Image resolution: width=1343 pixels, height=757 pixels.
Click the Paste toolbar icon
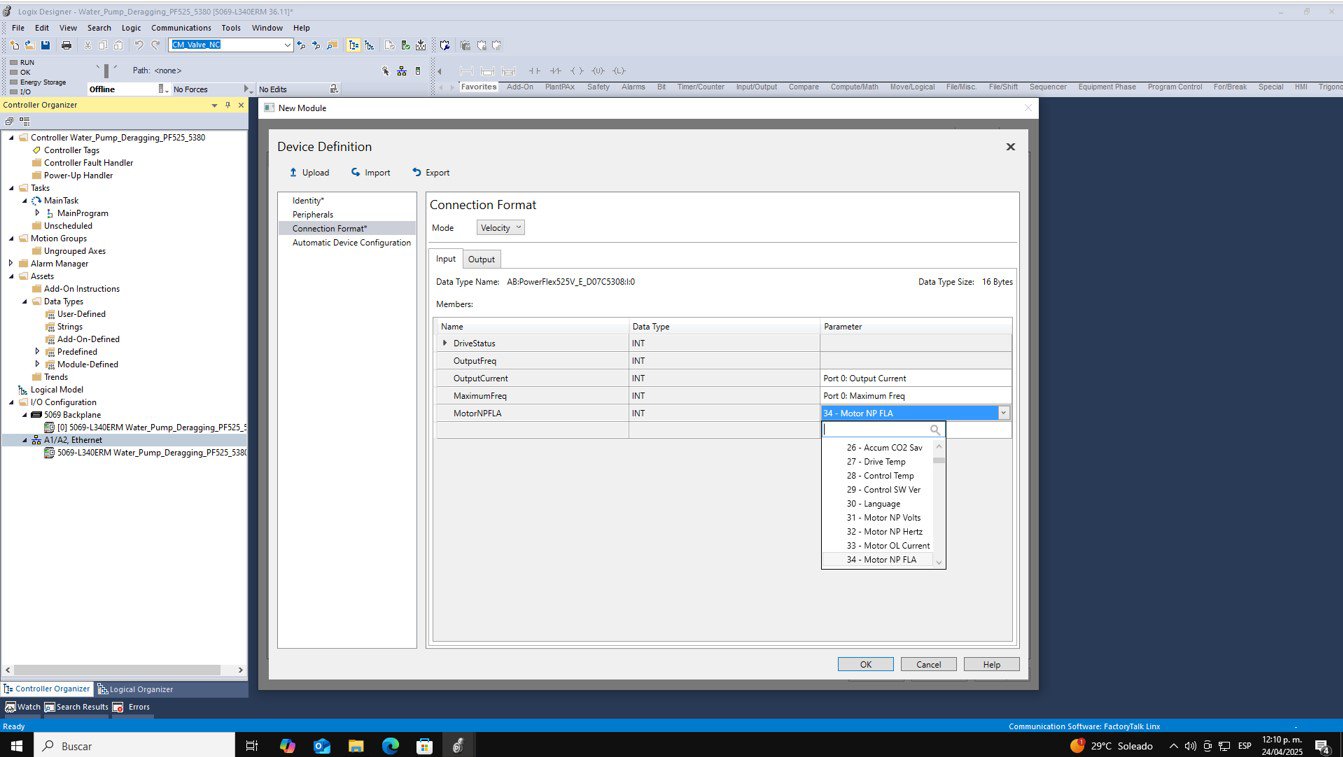(118, 45)
